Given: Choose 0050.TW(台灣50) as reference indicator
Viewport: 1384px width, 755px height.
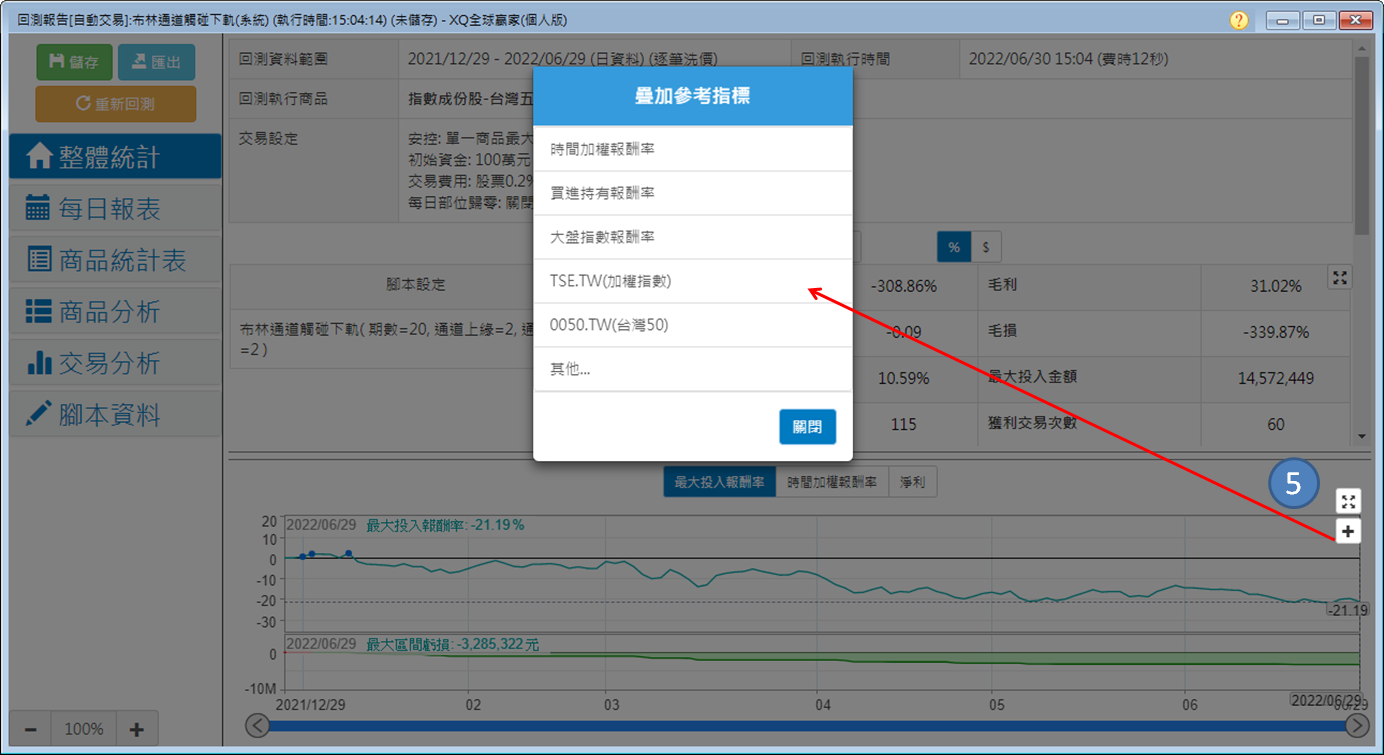Looking at the screenshot, I should click(692, 325).
